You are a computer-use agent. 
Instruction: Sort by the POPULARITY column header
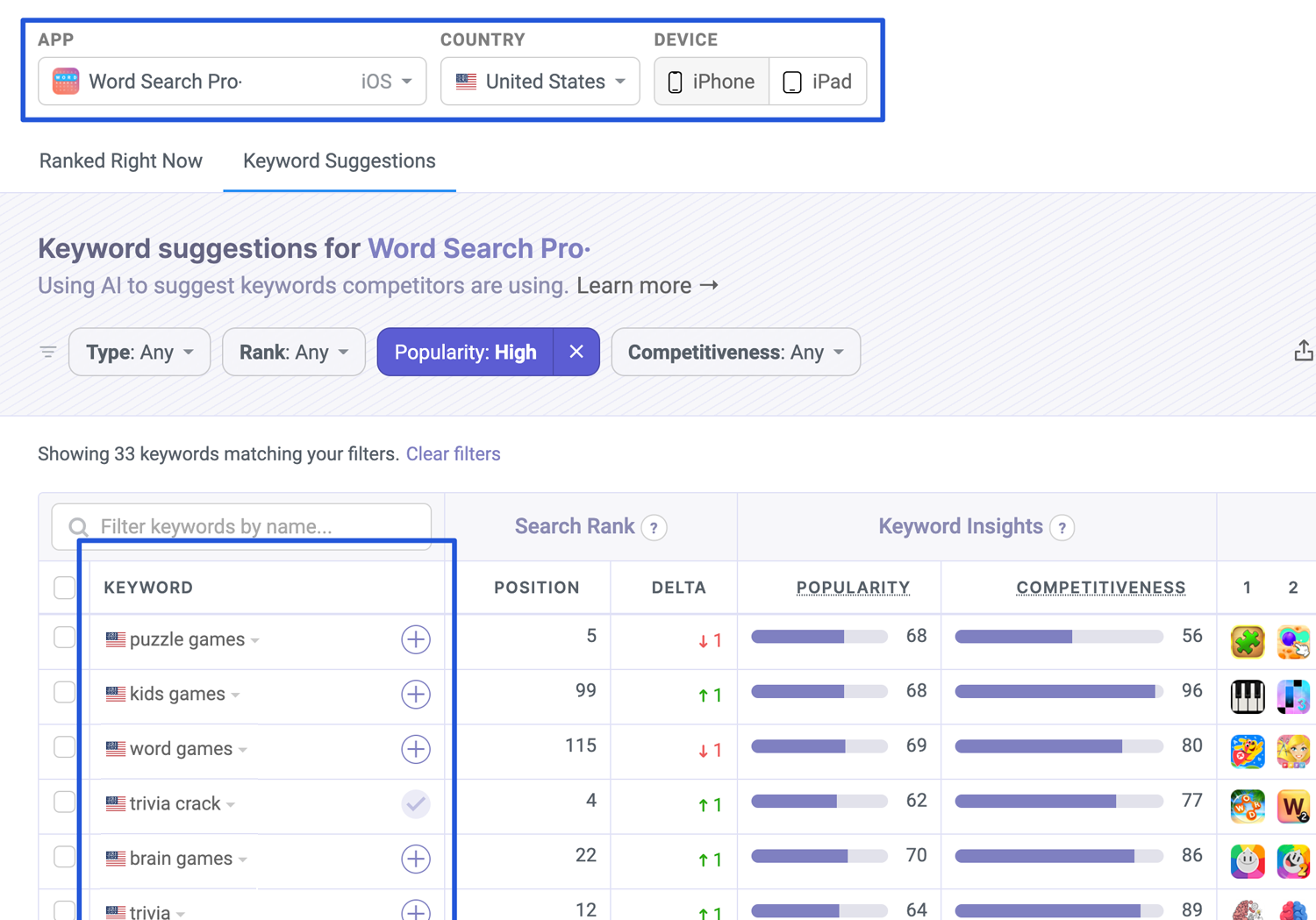tap(853, 588)
